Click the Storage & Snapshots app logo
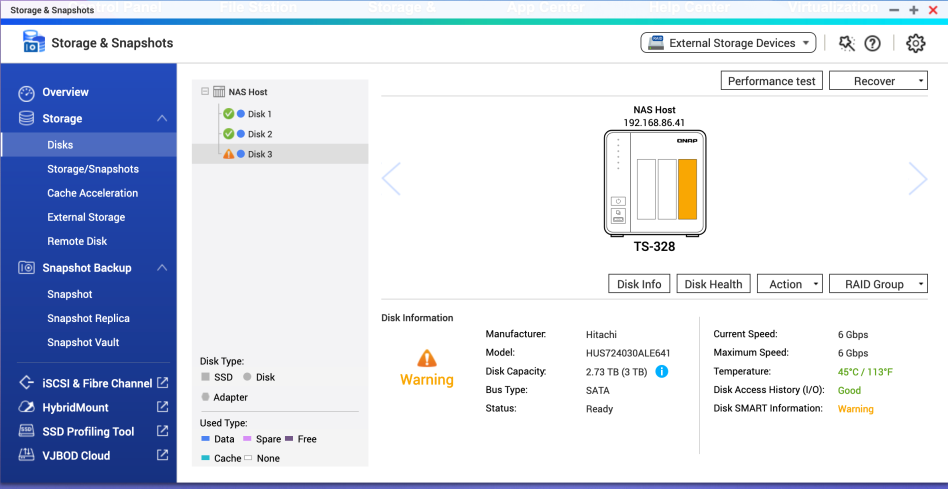This screenshot has height=489, width=948. click(x=34, y=42)
